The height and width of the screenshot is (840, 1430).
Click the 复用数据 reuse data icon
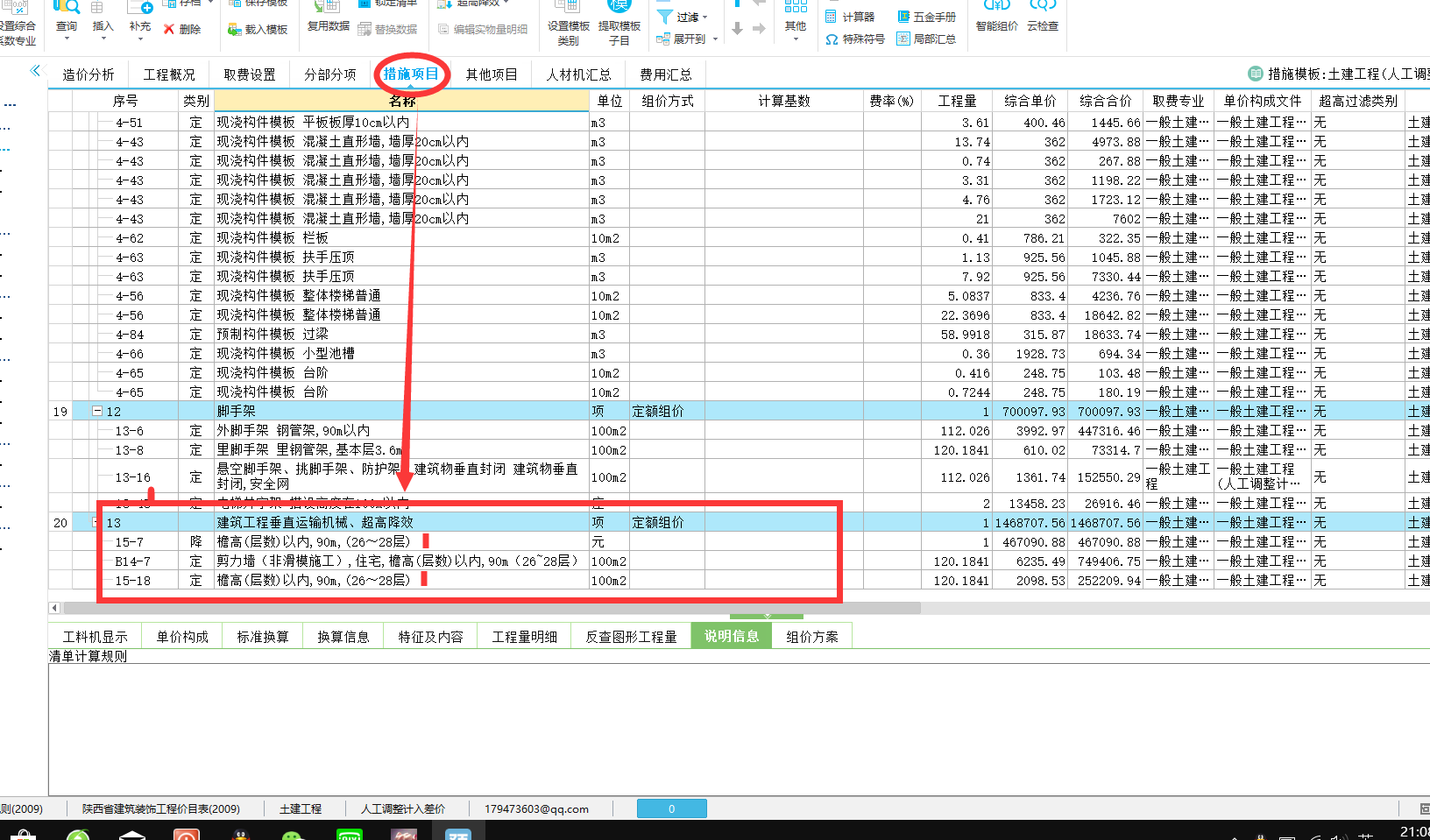(x=328, y=7)
